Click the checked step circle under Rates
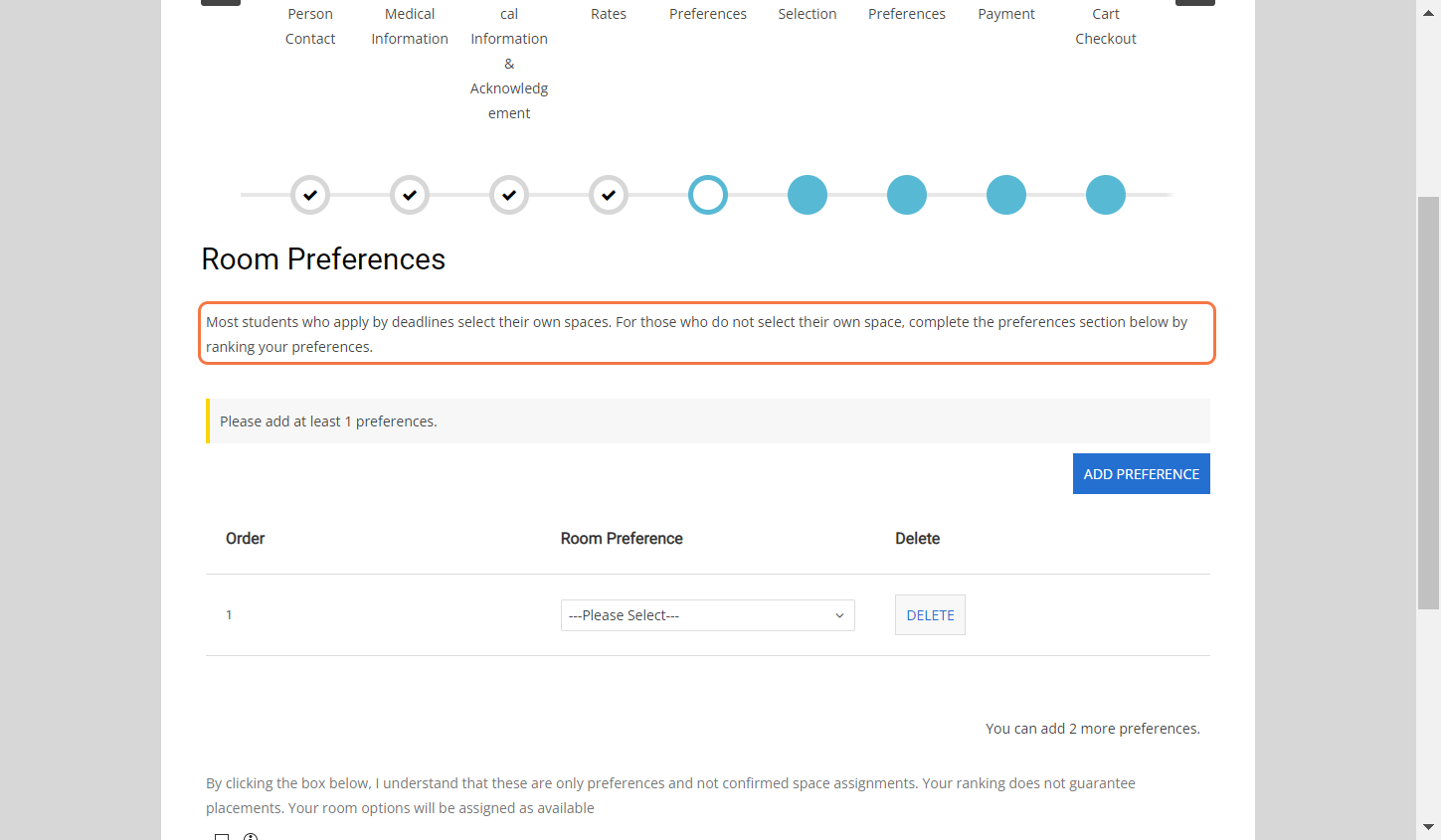This screenshot has height=840, width=1441. coord(609,195)
